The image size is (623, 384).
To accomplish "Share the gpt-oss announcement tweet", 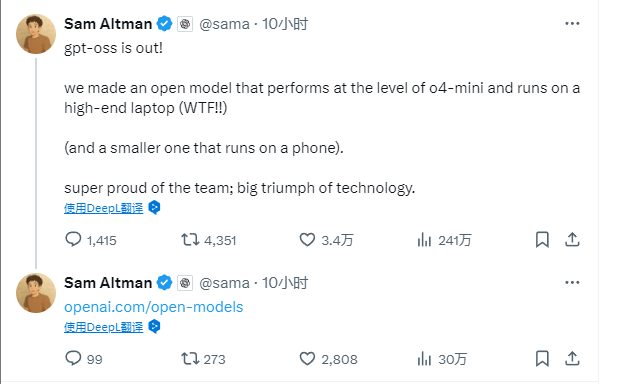I will (572, 240).
